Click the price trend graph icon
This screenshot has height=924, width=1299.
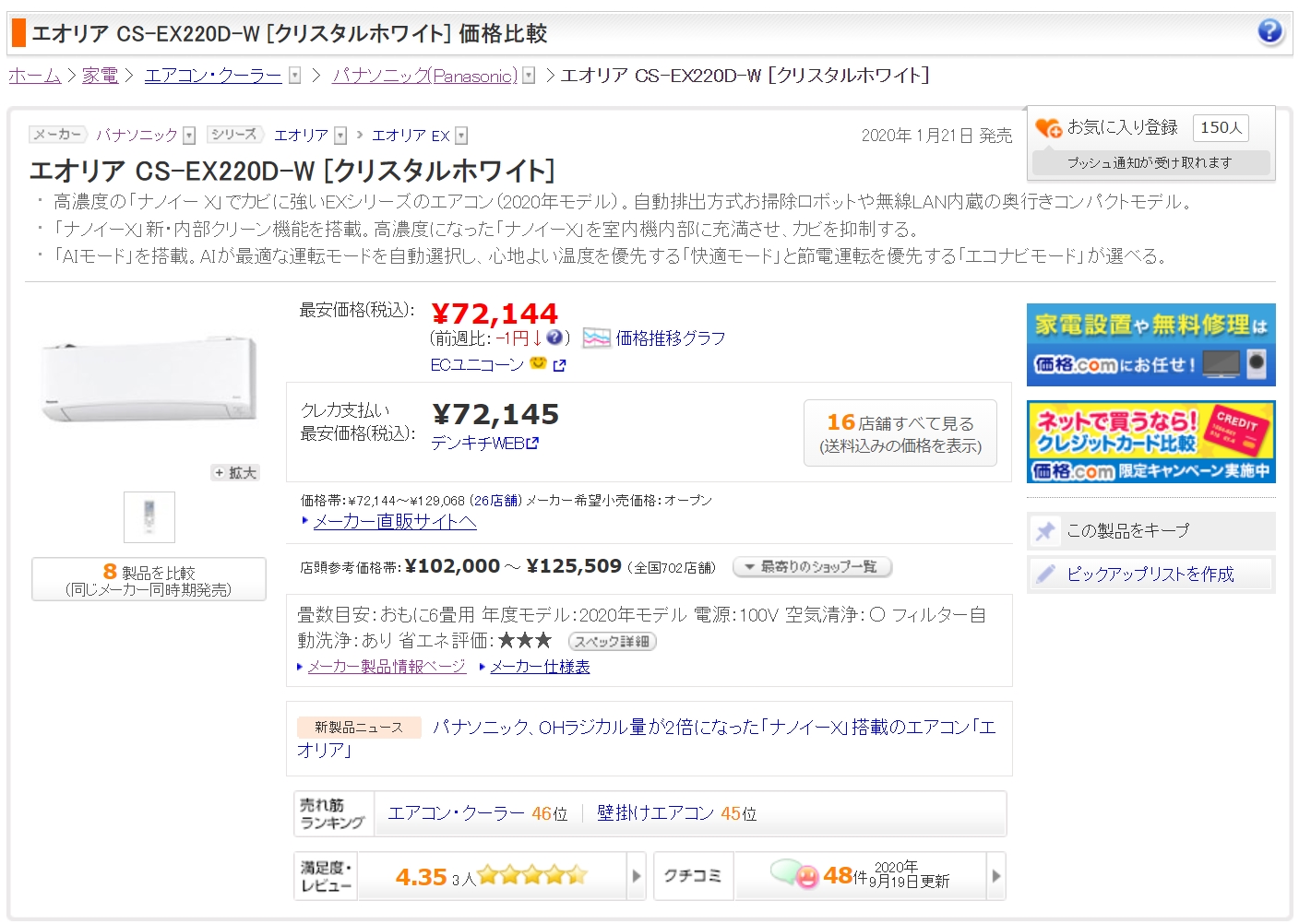pyautogui.click(x=596, y=338)
